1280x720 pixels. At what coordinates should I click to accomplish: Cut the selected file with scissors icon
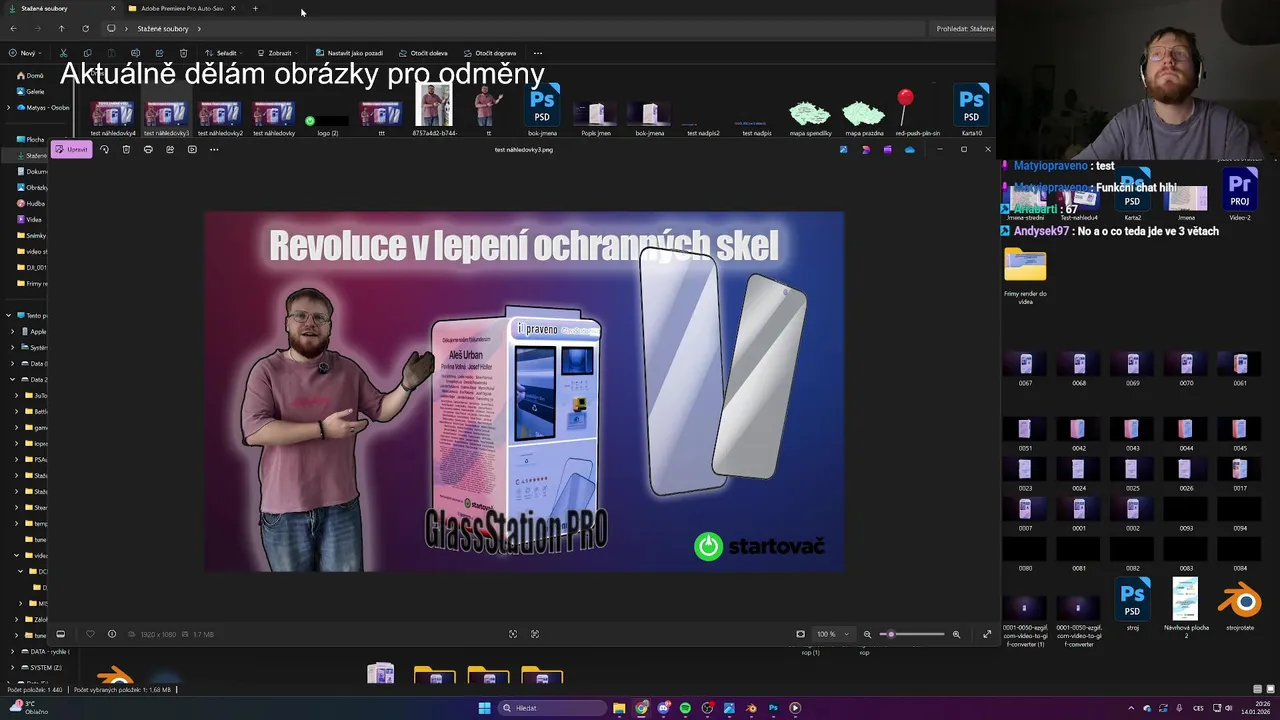[x=63, y=53]
